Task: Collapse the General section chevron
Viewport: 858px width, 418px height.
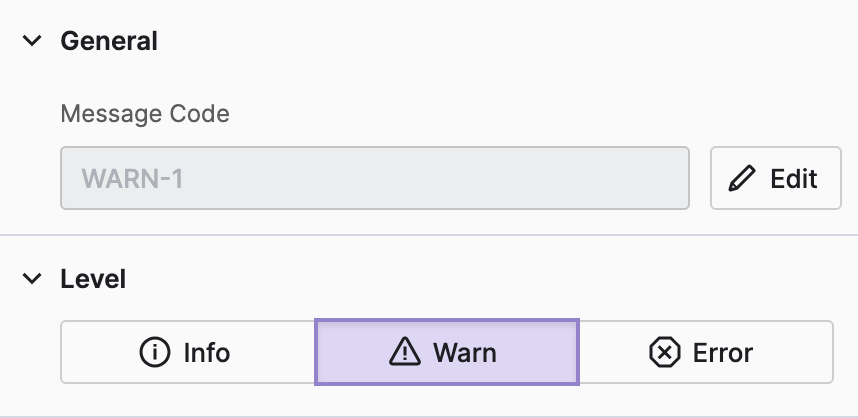Action: point(33,41)
